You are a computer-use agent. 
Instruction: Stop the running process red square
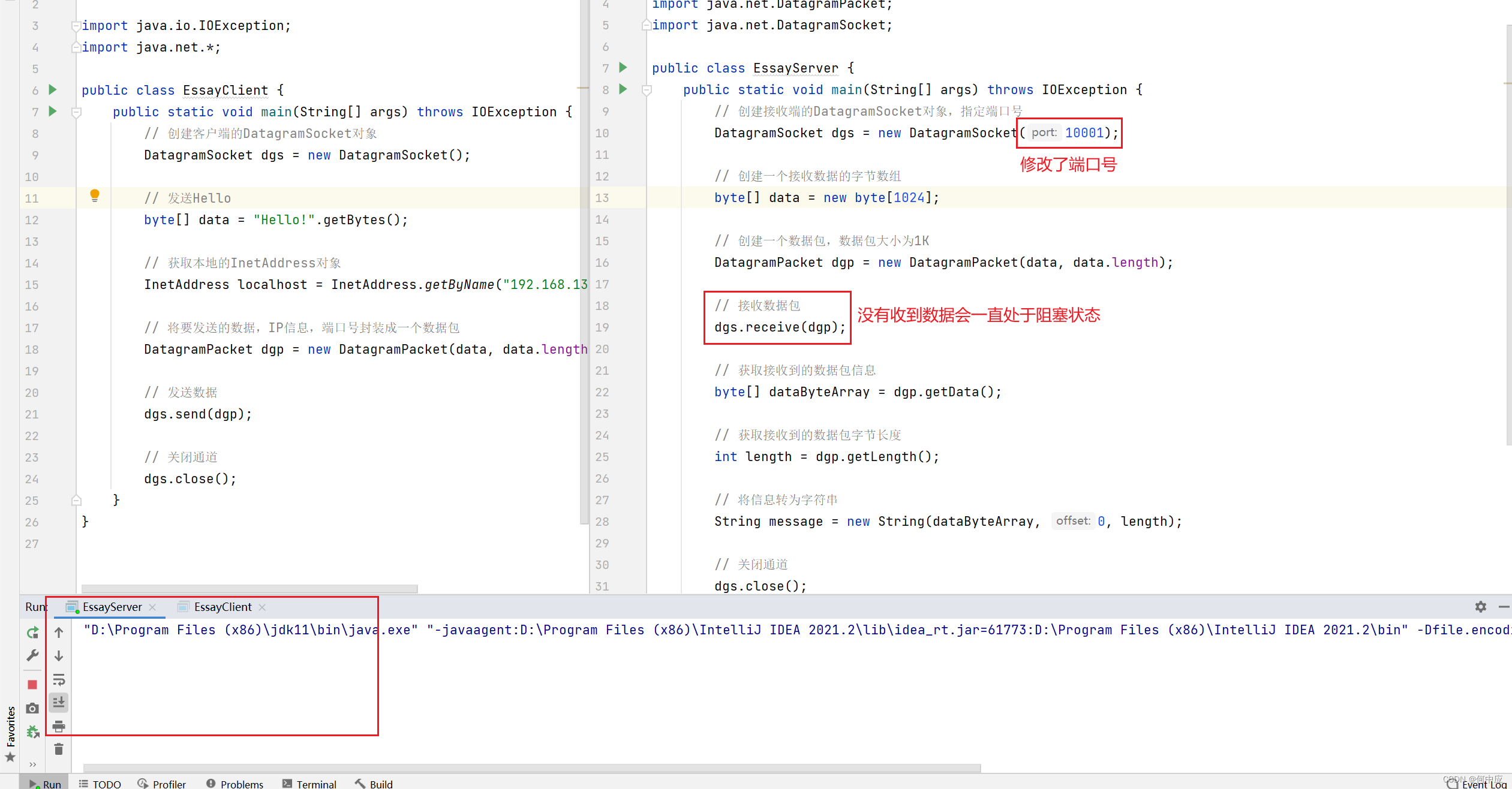[x=32, y=684]
